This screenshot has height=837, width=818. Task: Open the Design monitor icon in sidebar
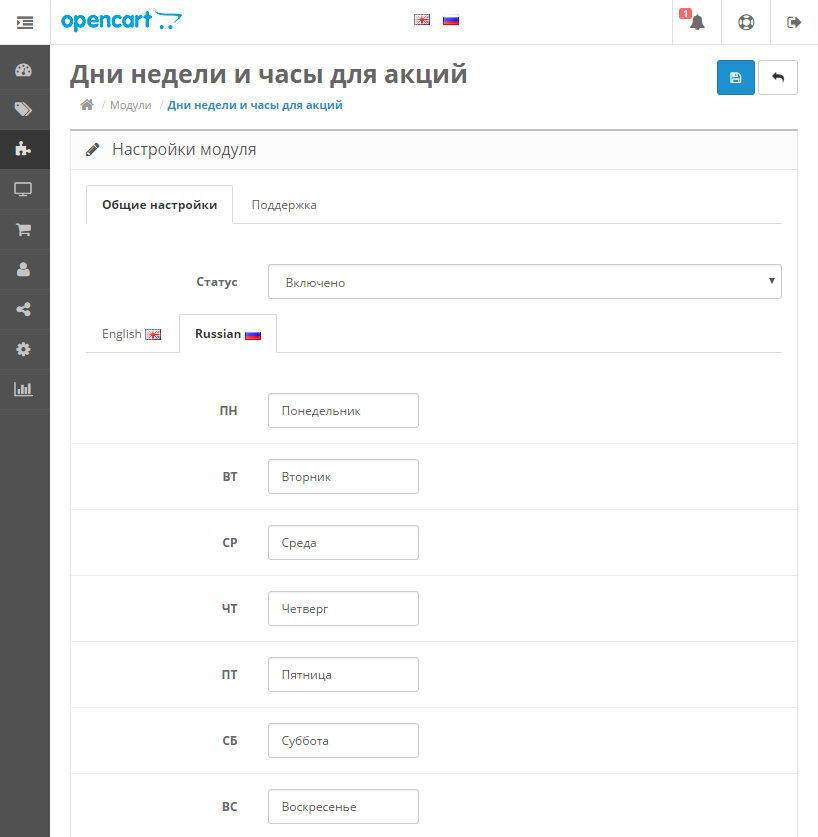click(x=24, y=189)
